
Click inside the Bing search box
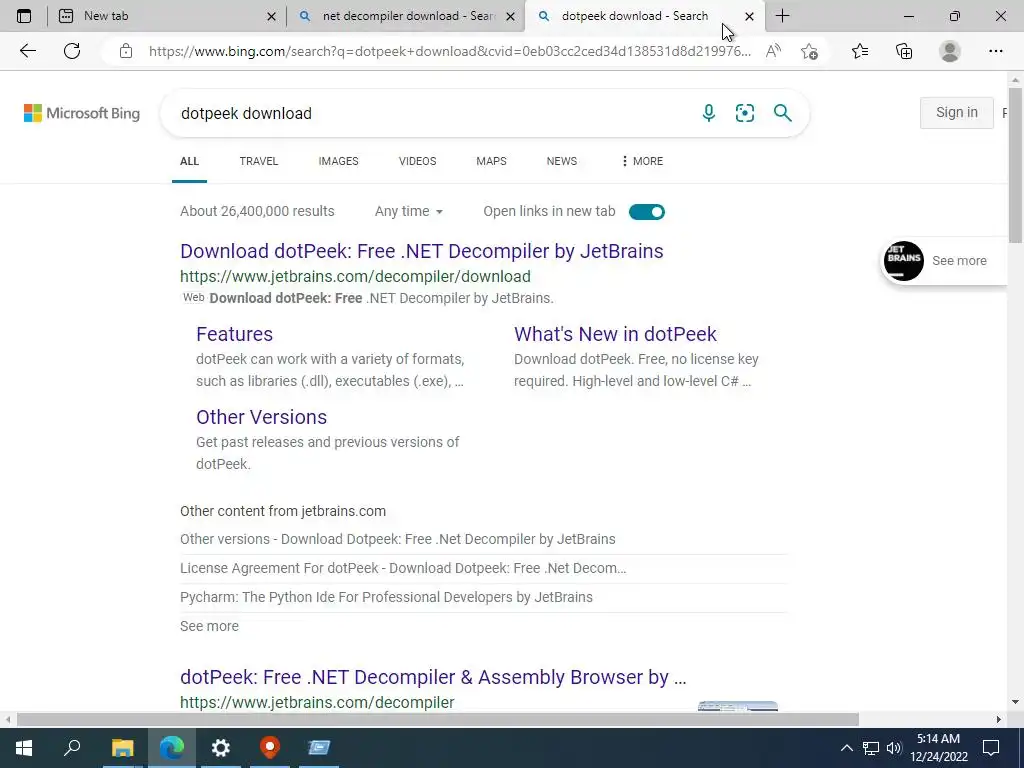[431, 113]
